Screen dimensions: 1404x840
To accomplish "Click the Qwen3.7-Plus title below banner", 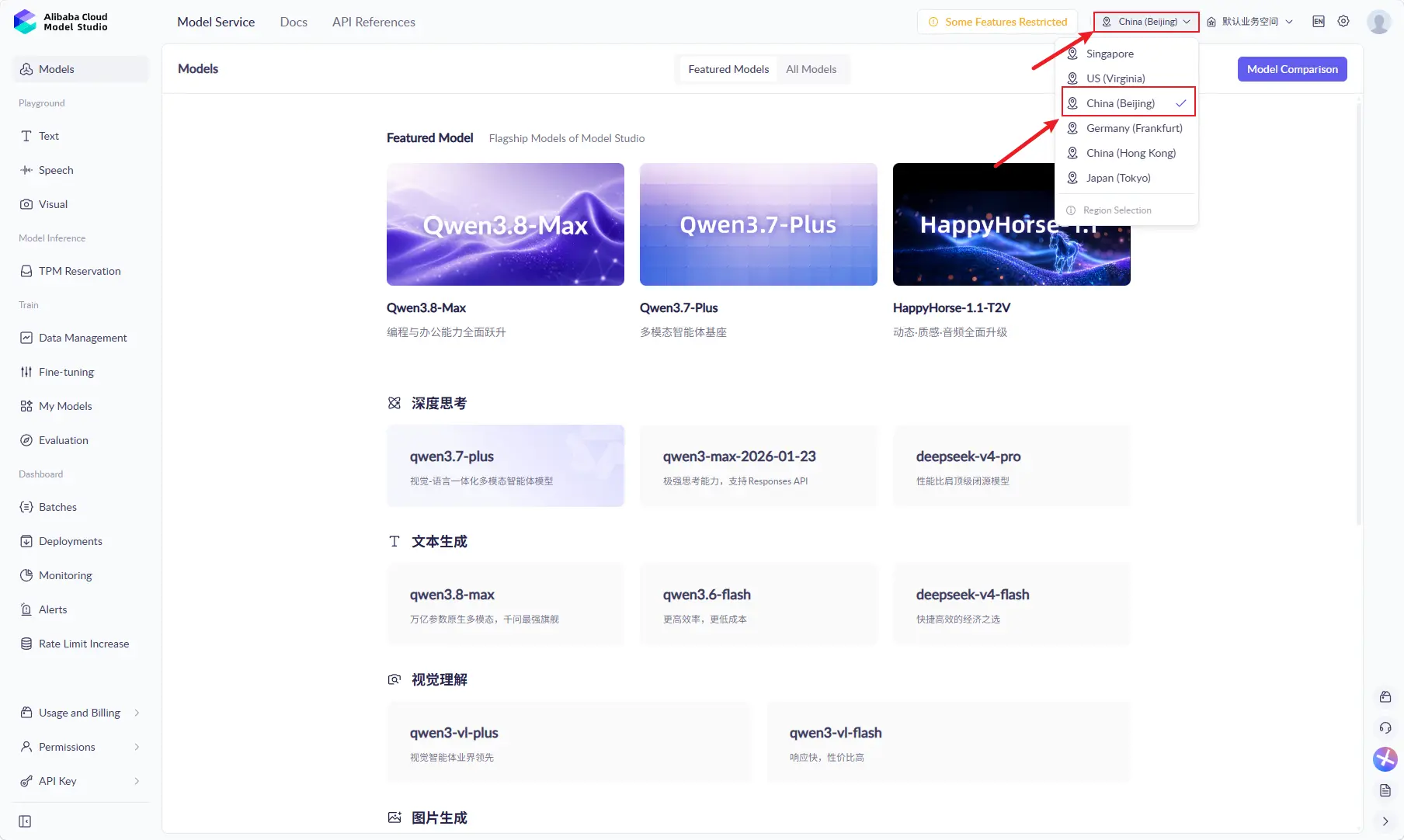I will [x=679, y=308].
